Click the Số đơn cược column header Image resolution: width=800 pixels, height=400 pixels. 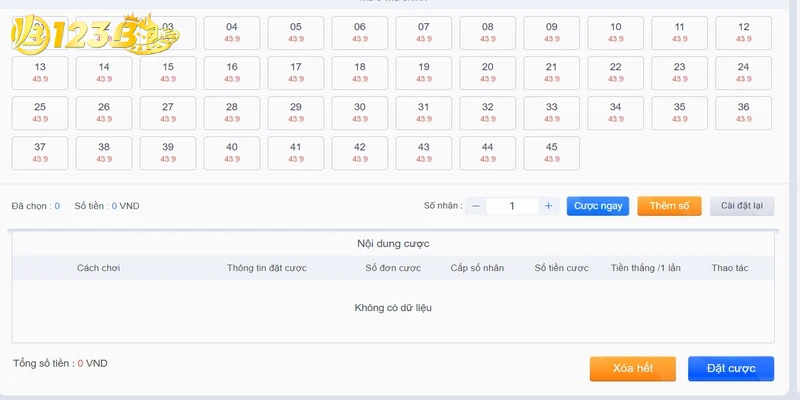pos(393,268)
